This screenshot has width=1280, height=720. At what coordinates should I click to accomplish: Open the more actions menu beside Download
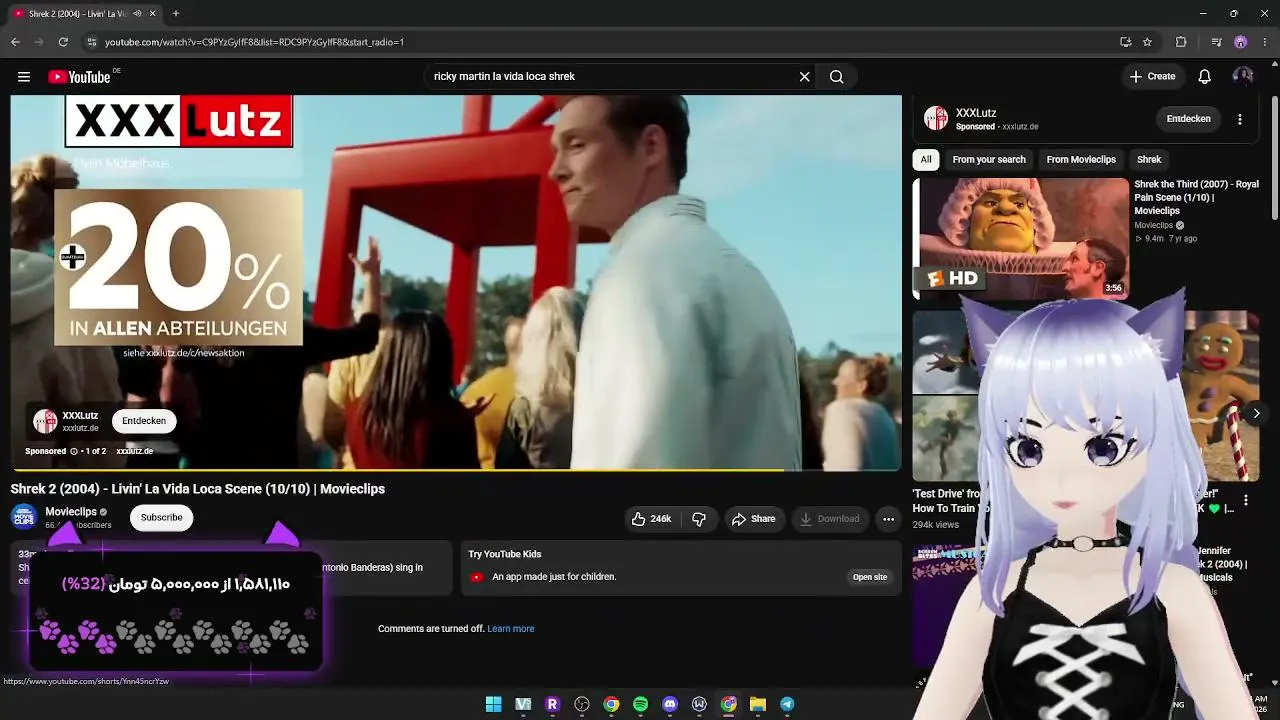tap(888, 519)
